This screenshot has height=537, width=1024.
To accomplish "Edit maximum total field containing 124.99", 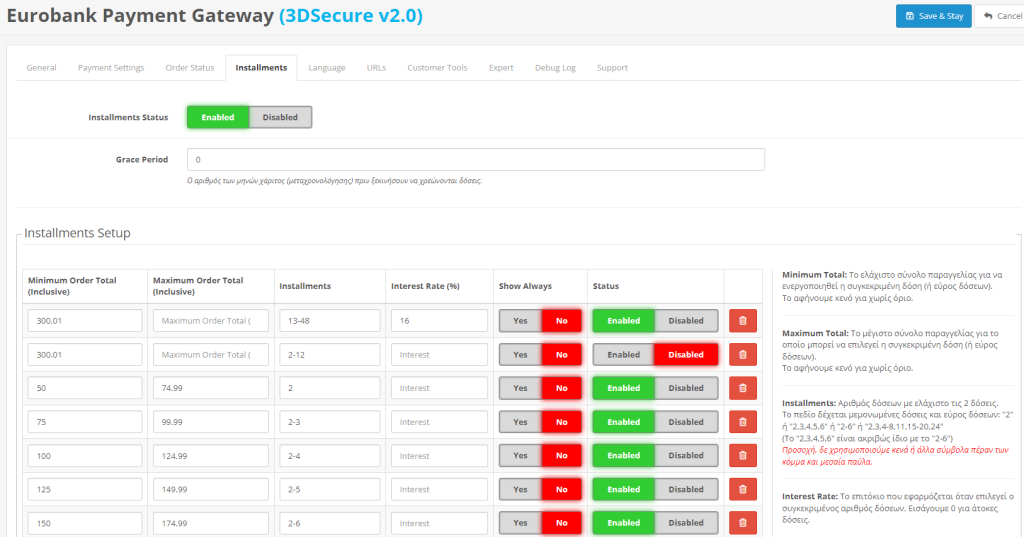I will tap(210, 455).
